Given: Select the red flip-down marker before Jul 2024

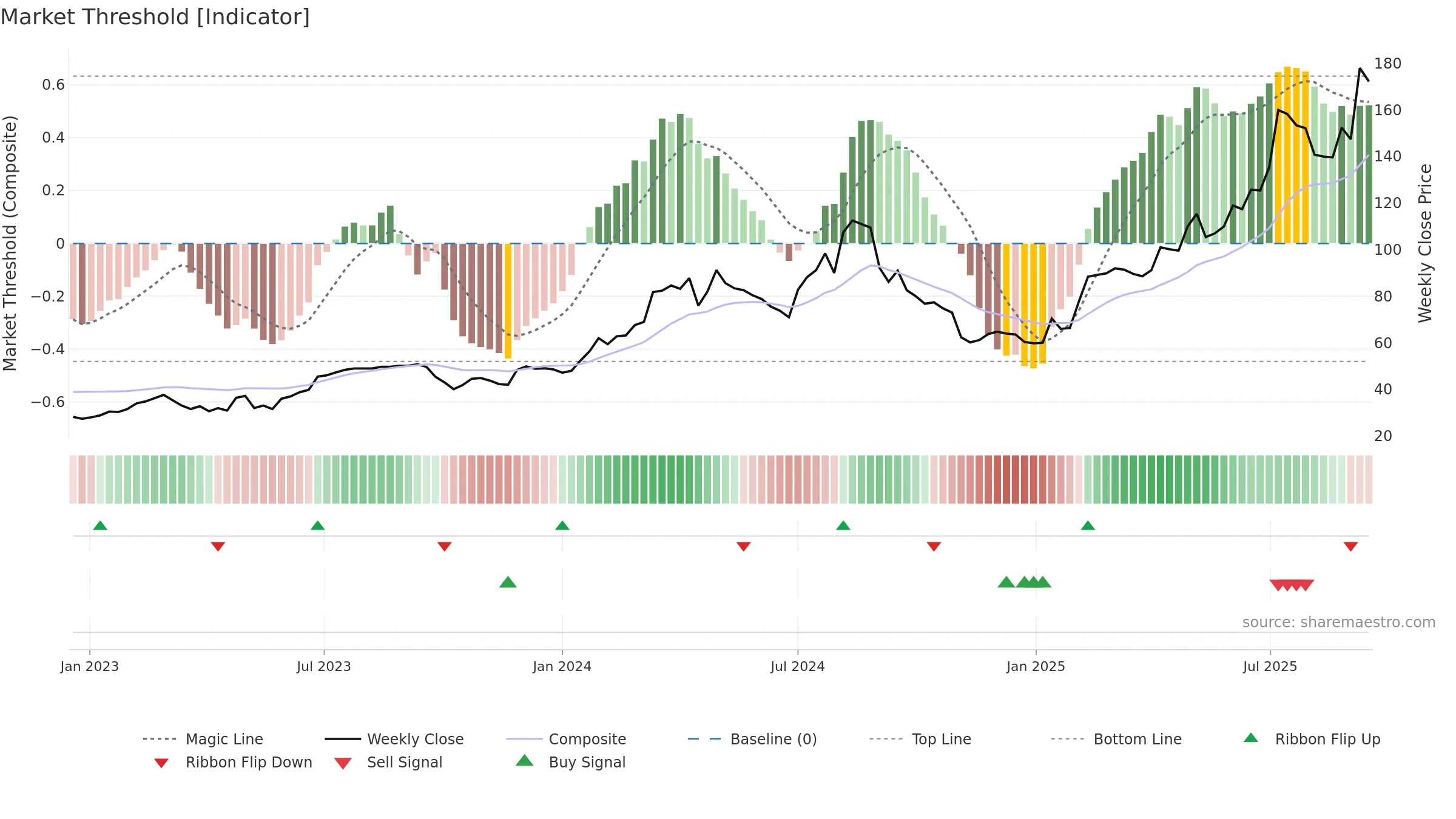Looking at the screenshot, I should coord(743,547).
